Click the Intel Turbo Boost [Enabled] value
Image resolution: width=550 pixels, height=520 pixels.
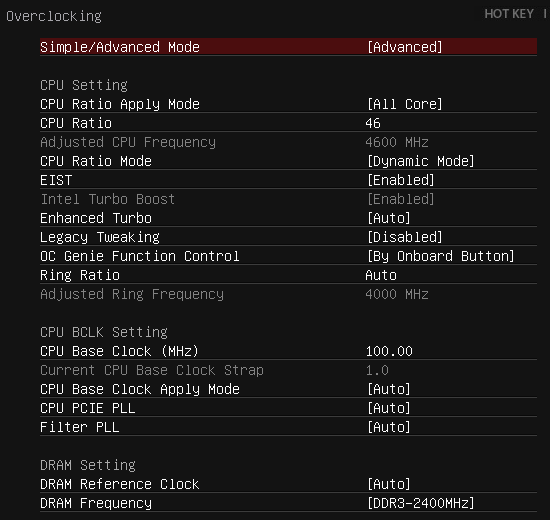click(401, 199)
